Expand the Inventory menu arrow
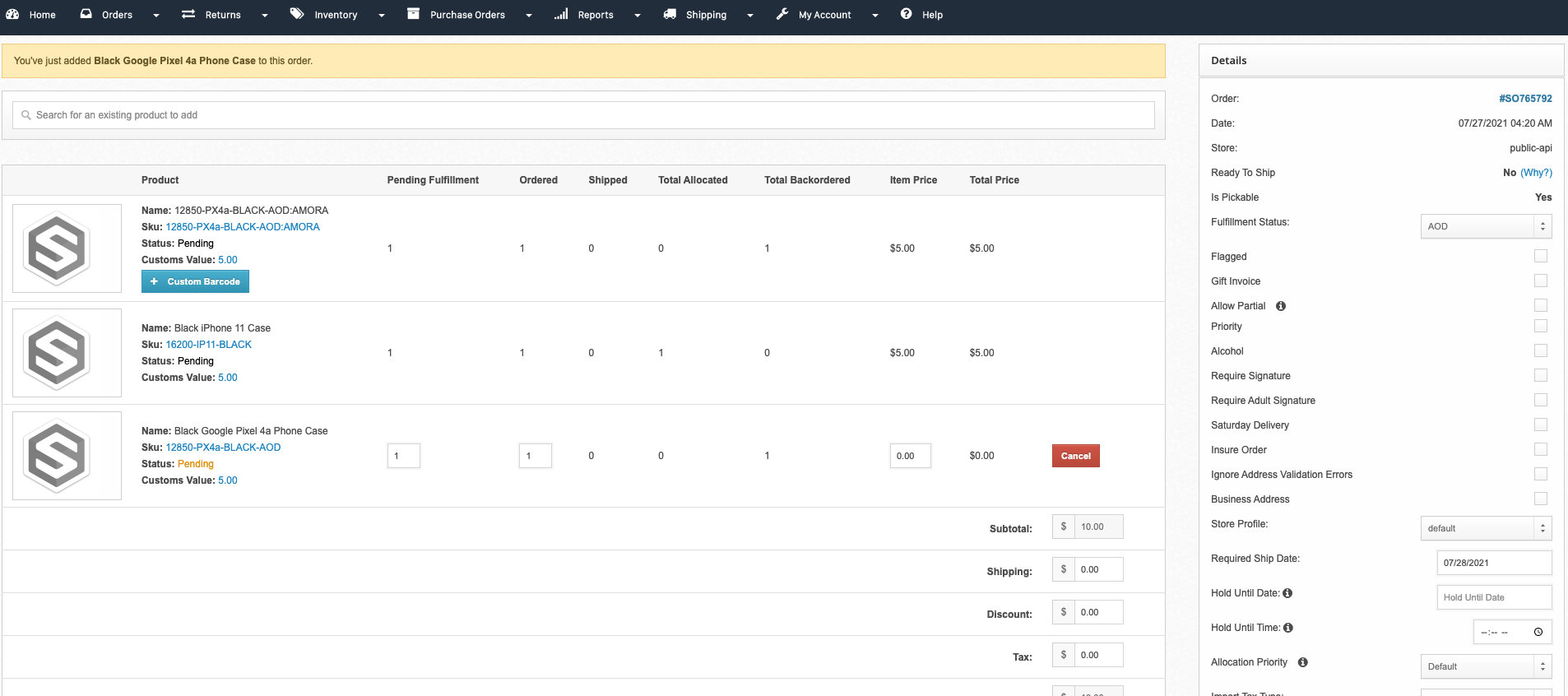1568x696 pixels. [382, 16]
